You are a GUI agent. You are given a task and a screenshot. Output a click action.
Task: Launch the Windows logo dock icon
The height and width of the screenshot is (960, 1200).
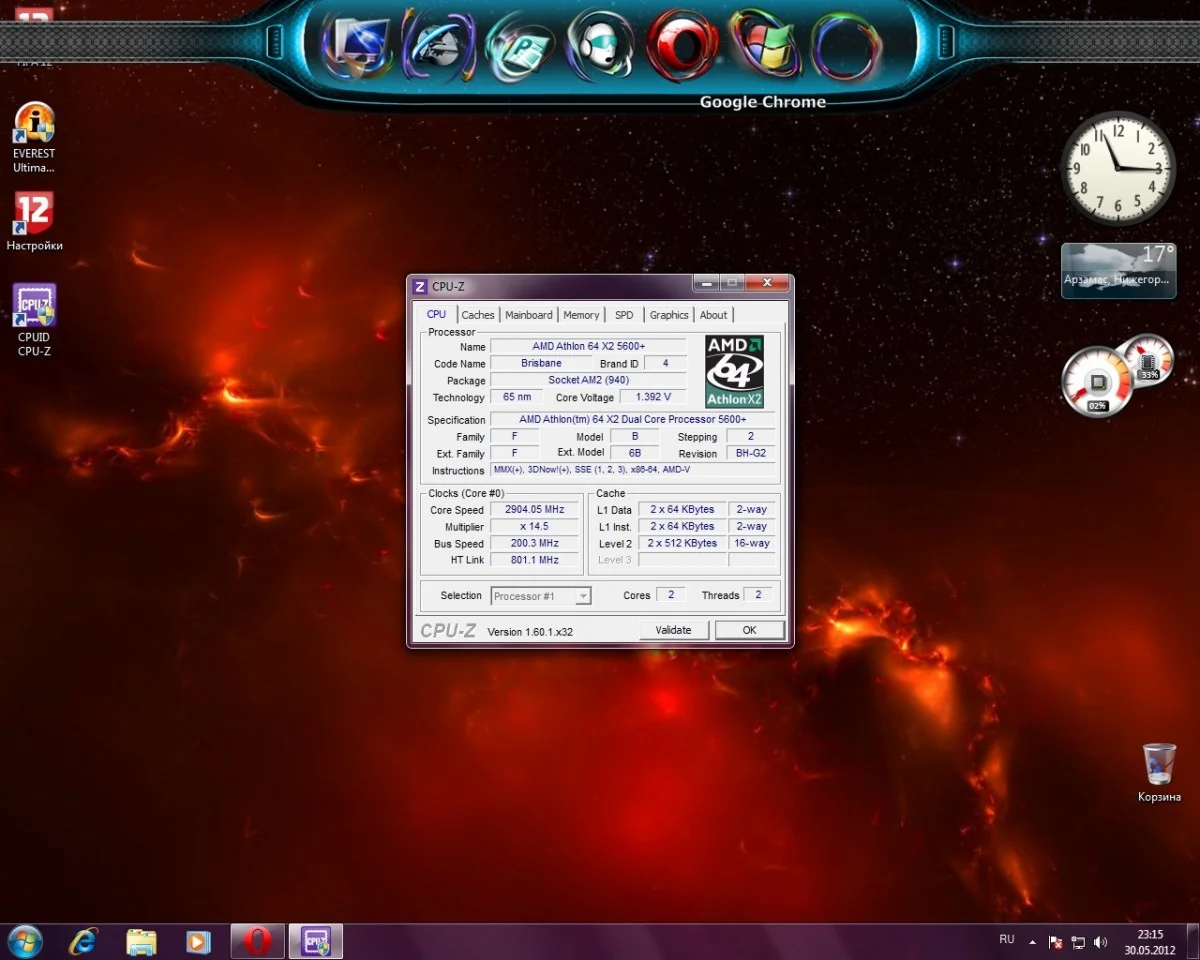click(x=764, y=45)
